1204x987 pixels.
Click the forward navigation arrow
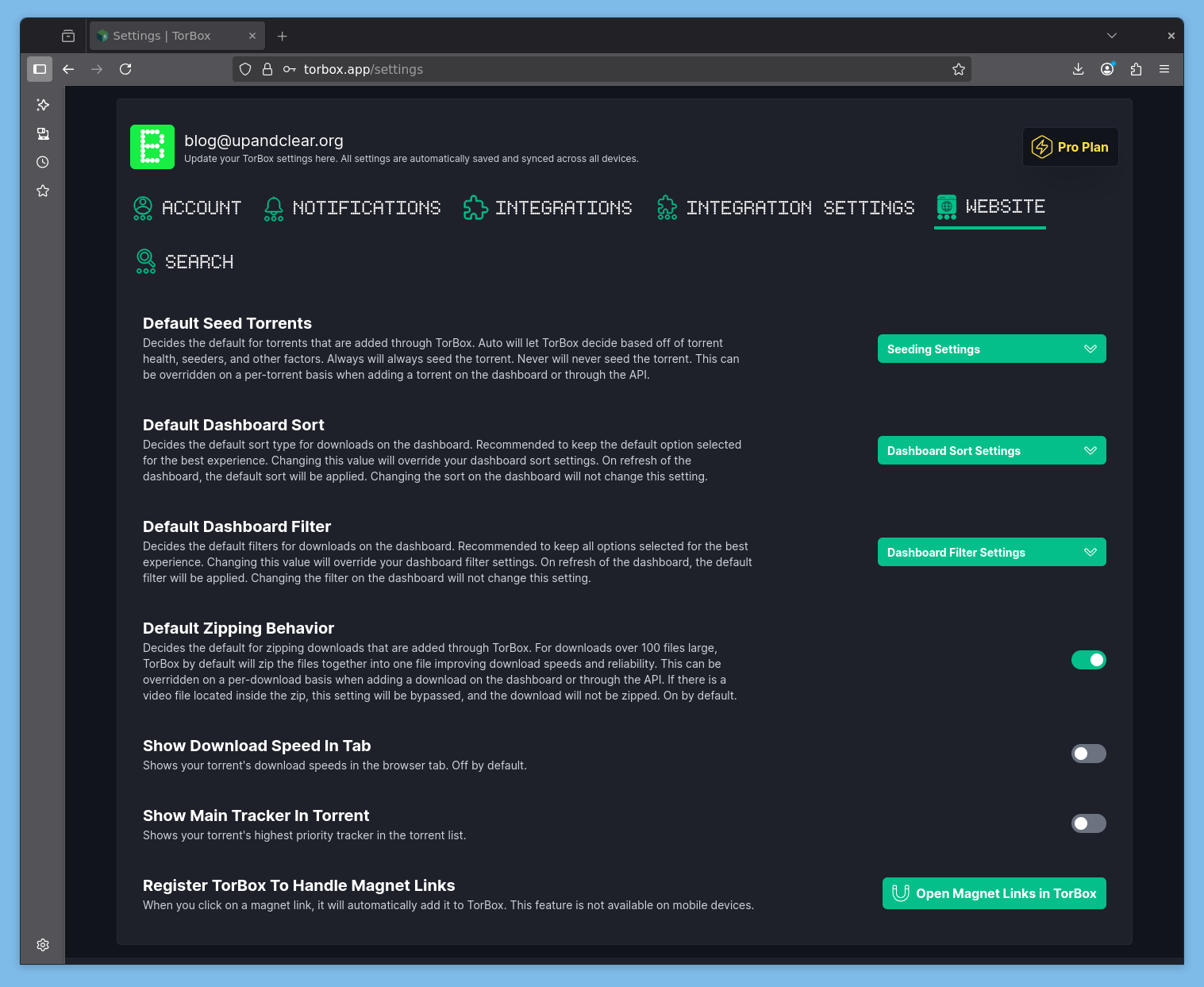click(x=97, y=69)
